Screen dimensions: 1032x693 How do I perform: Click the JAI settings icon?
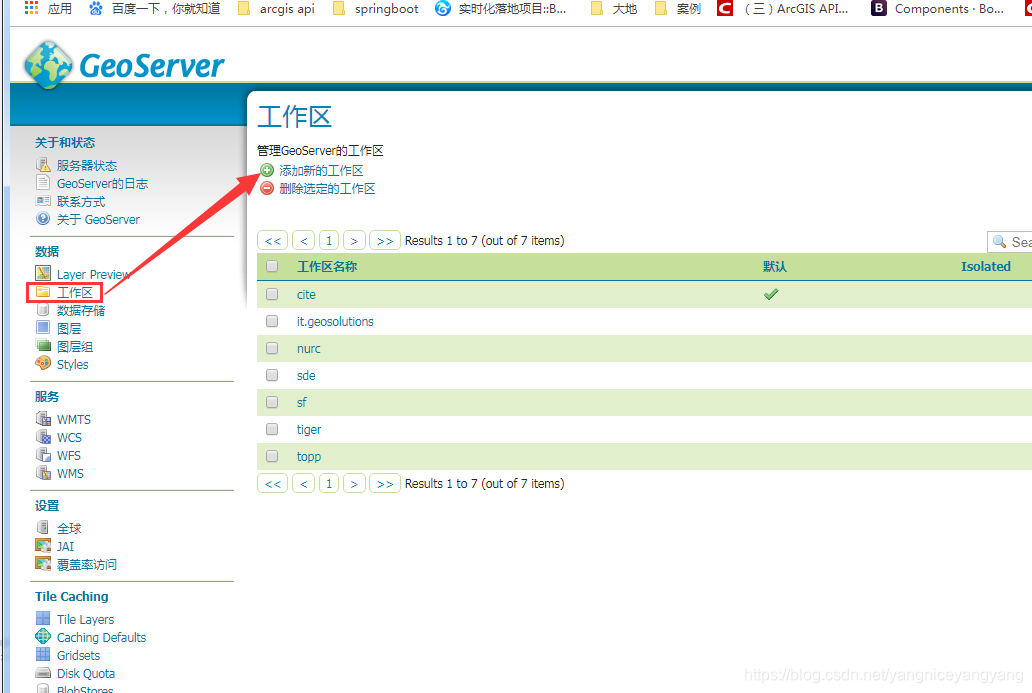click(43, 546)
